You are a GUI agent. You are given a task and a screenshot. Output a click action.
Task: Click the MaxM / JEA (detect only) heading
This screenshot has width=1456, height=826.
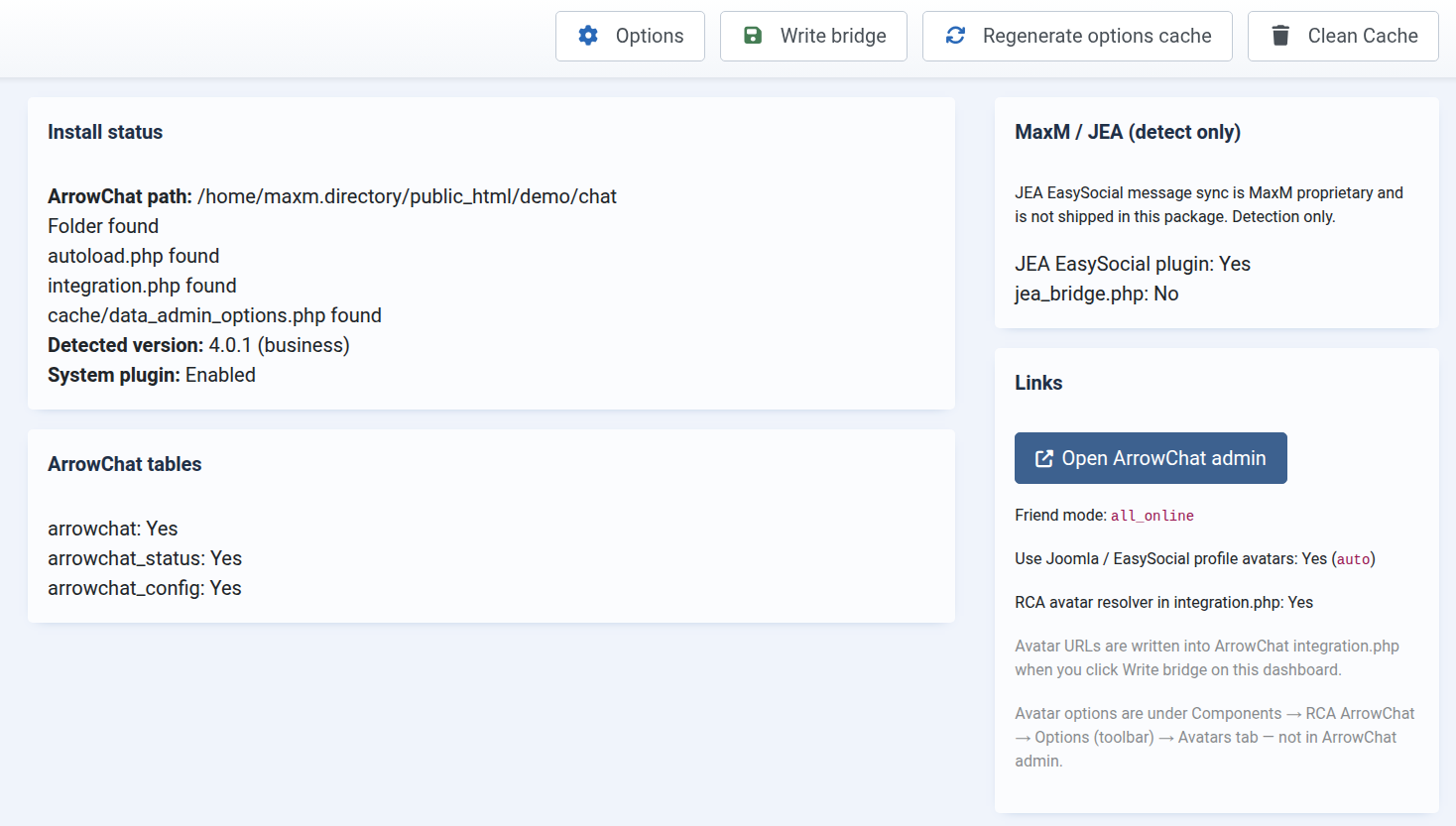click(1128, 132)
